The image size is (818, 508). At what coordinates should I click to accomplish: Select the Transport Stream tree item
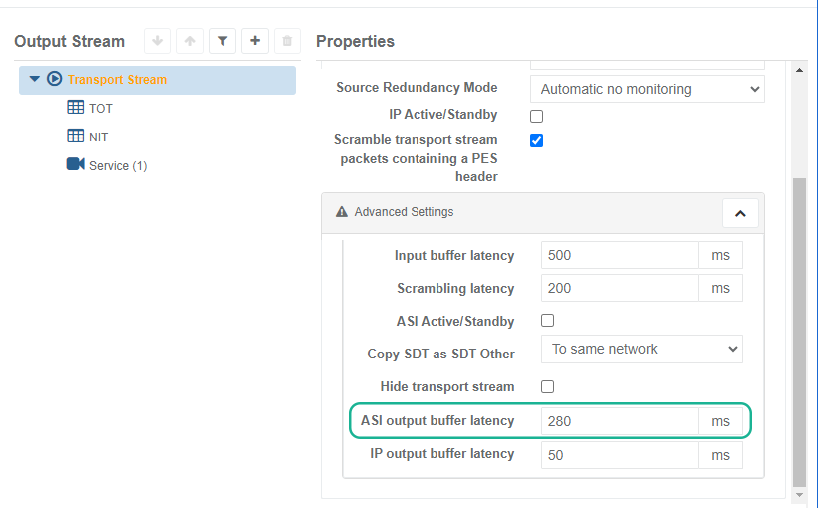pyautogui.click(x=117, y=80)
